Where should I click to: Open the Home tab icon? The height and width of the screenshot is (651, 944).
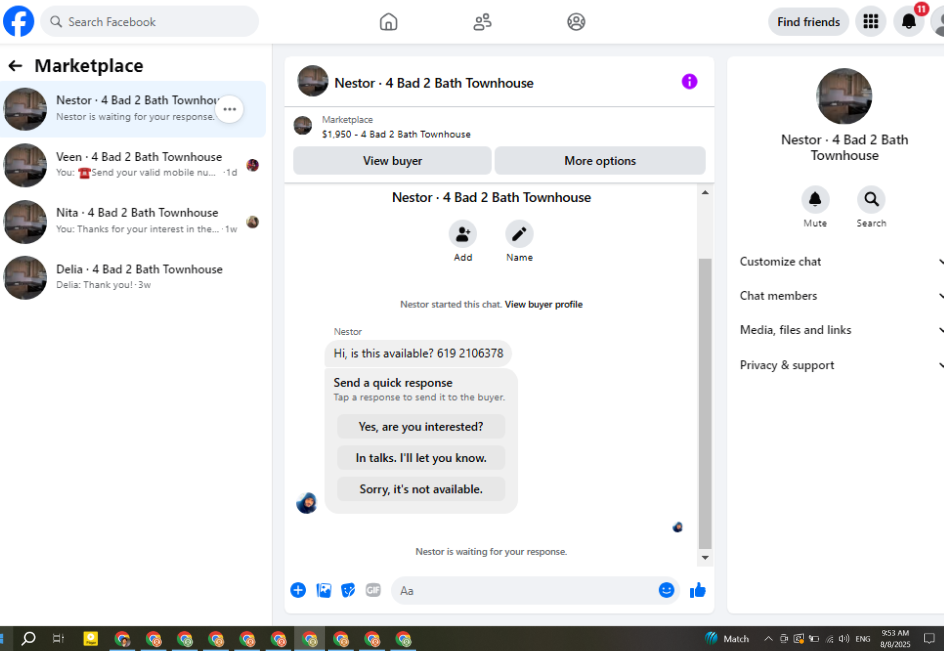point(388,22)
